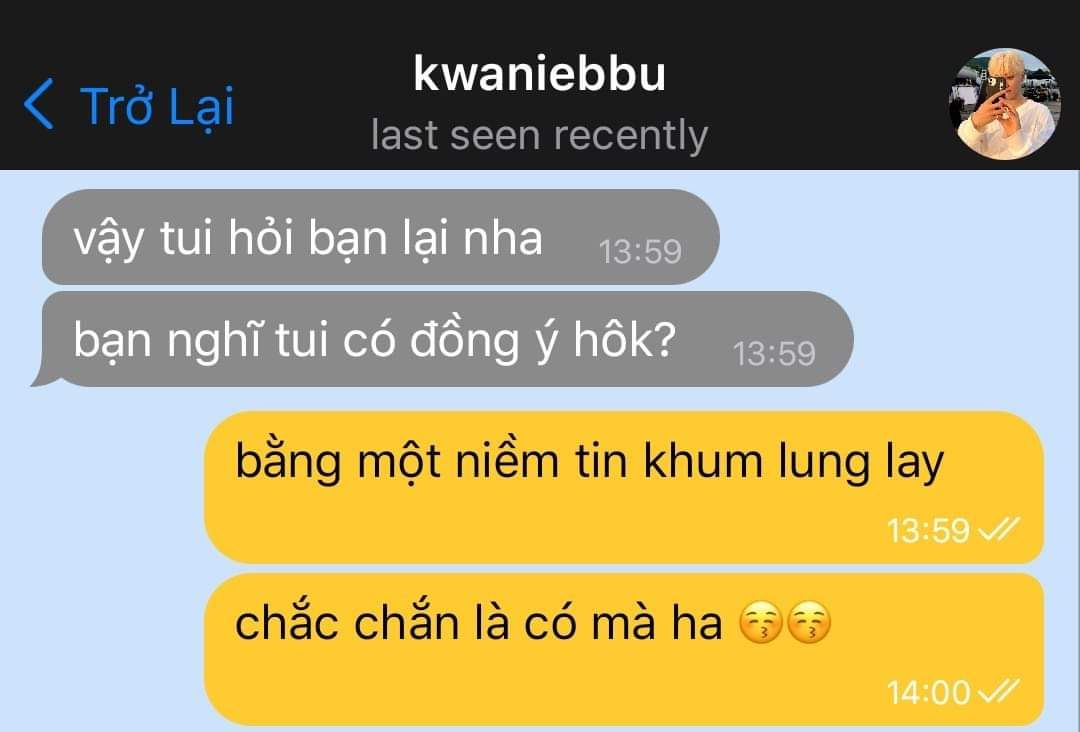Tap the second kissing face emoji
This screenshot has width=1080, height=732.
pos(809,623)
